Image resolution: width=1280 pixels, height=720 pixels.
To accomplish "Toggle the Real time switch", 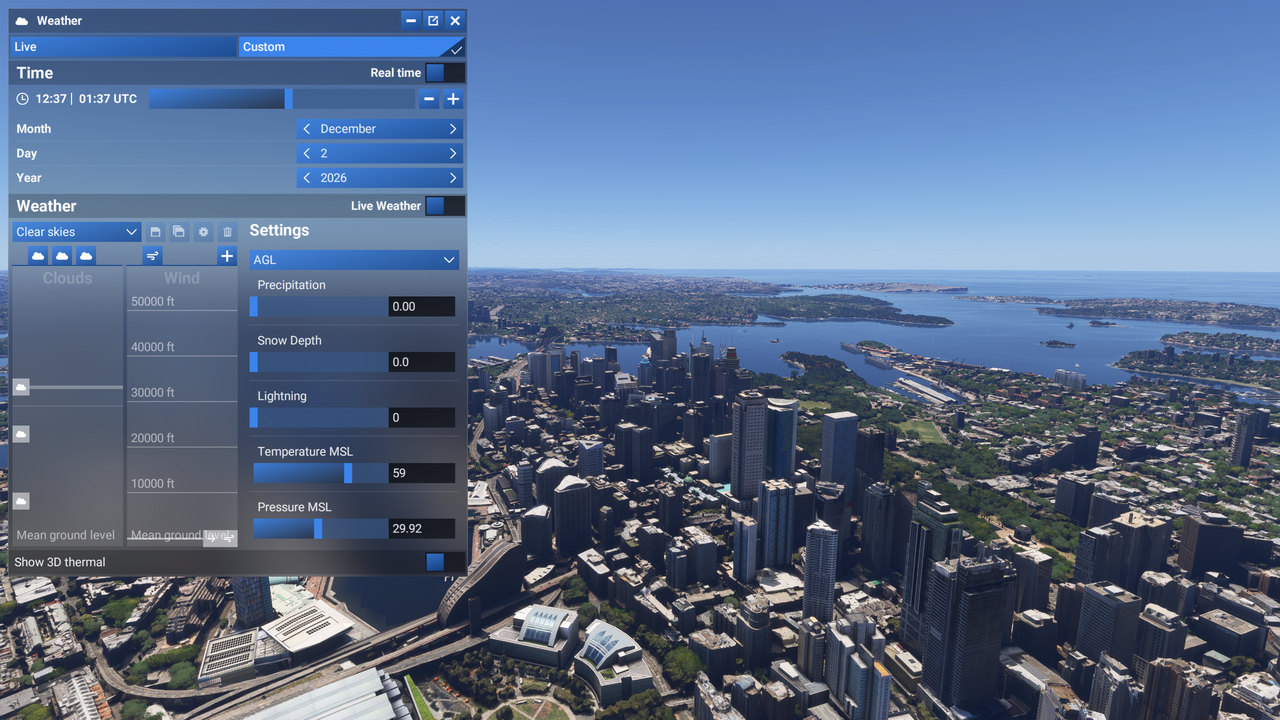I will point(445,73).
